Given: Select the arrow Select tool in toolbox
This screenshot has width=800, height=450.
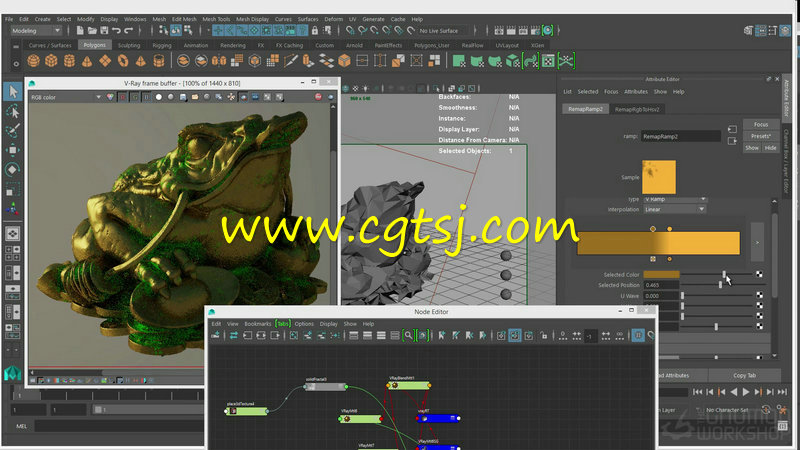Looking at the screenshot, I should (13, 92).
